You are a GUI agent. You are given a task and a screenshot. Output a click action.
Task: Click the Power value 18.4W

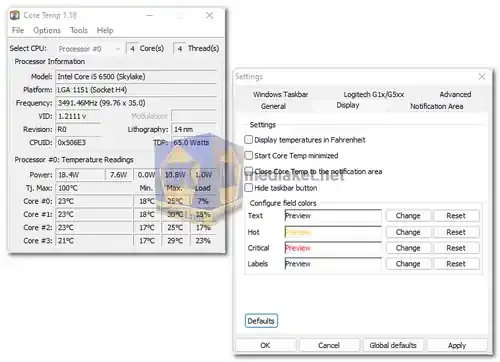point(80,175)
